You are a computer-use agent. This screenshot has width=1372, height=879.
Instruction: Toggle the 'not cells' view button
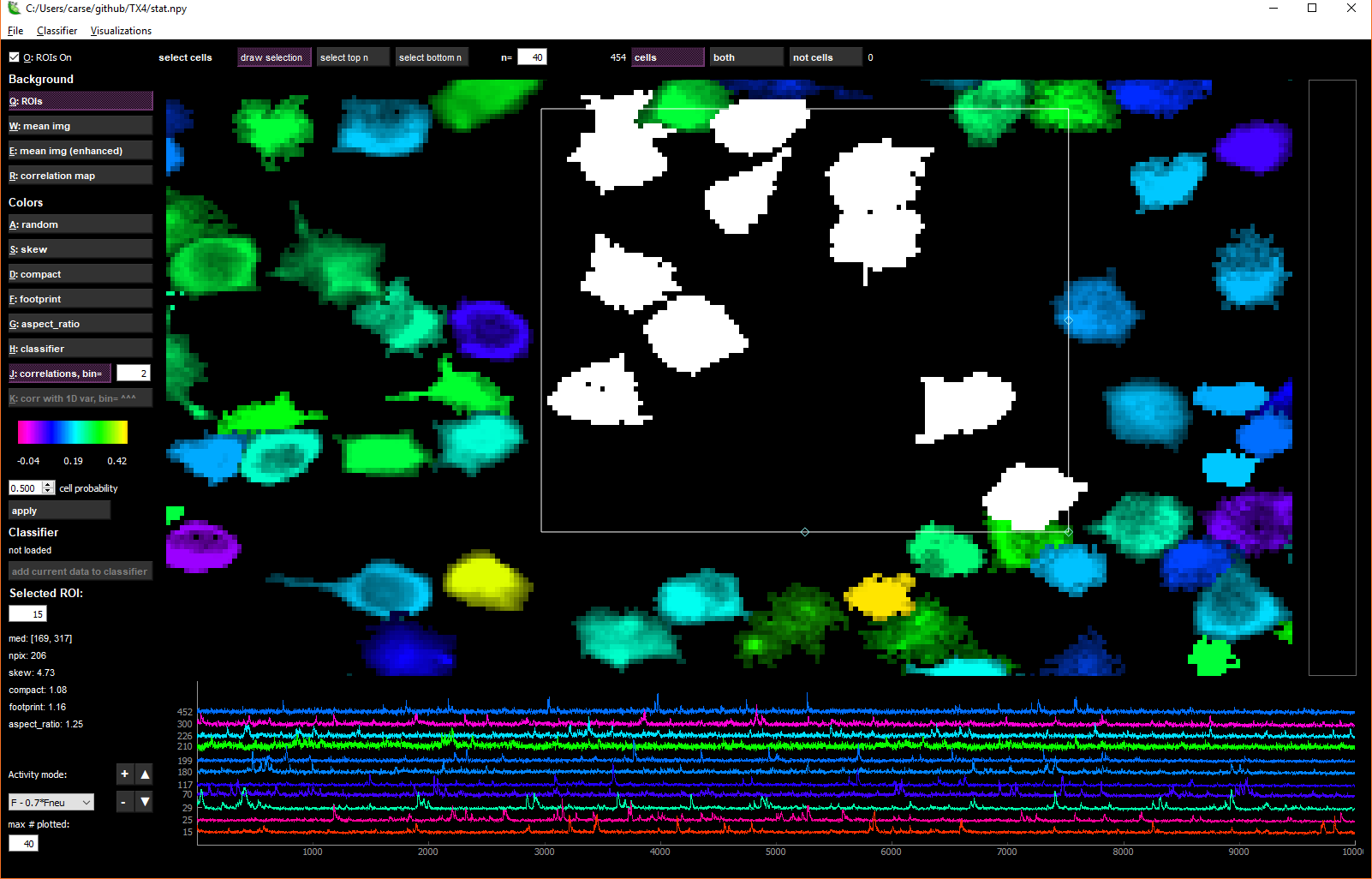click(x=826, y=57)
